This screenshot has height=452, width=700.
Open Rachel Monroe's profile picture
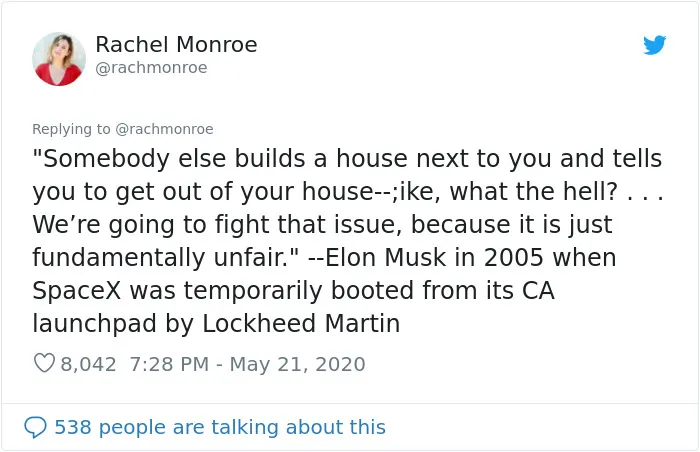coord(59,59)
